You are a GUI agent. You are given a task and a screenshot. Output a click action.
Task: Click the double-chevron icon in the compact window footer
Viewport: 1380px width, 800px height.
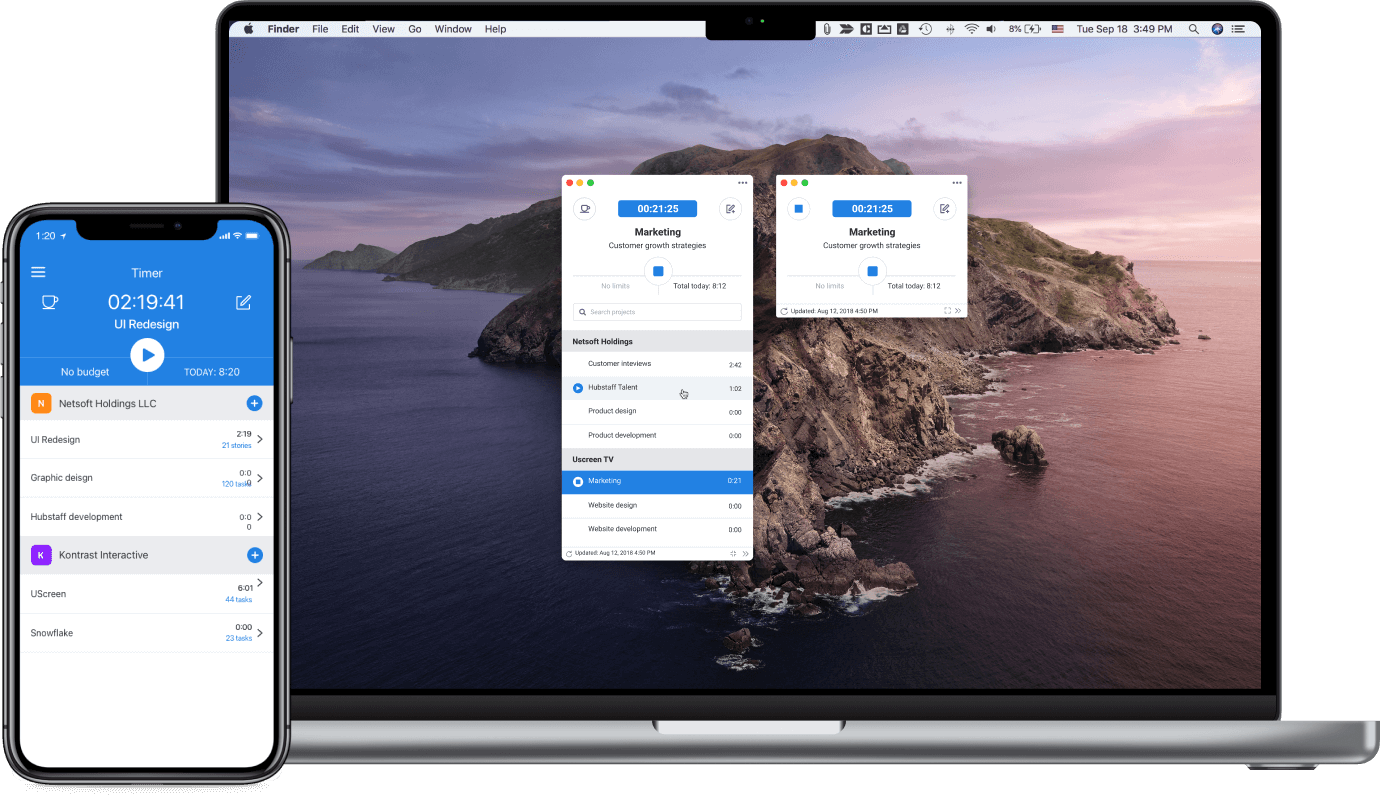tap(958, 311)
